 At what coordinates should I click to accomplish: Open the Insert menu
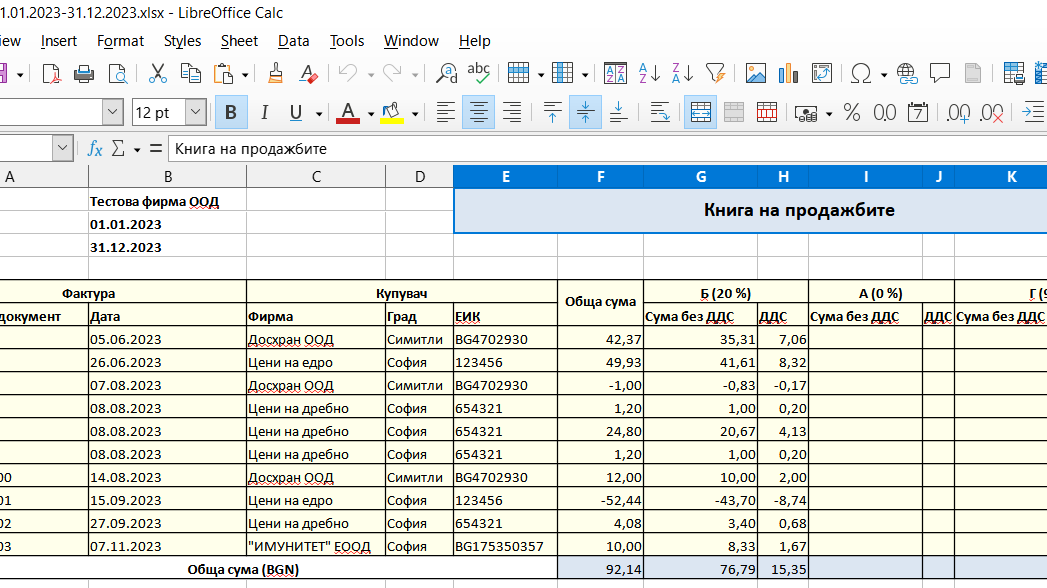click(x=59, y=41)
